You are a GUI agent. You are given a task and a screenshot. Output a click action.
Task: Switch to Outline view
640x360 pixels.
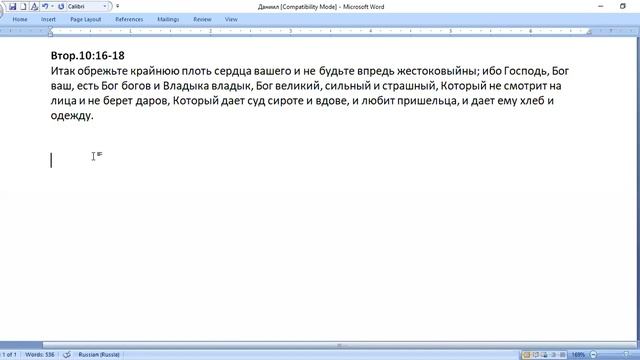[553, 355]
